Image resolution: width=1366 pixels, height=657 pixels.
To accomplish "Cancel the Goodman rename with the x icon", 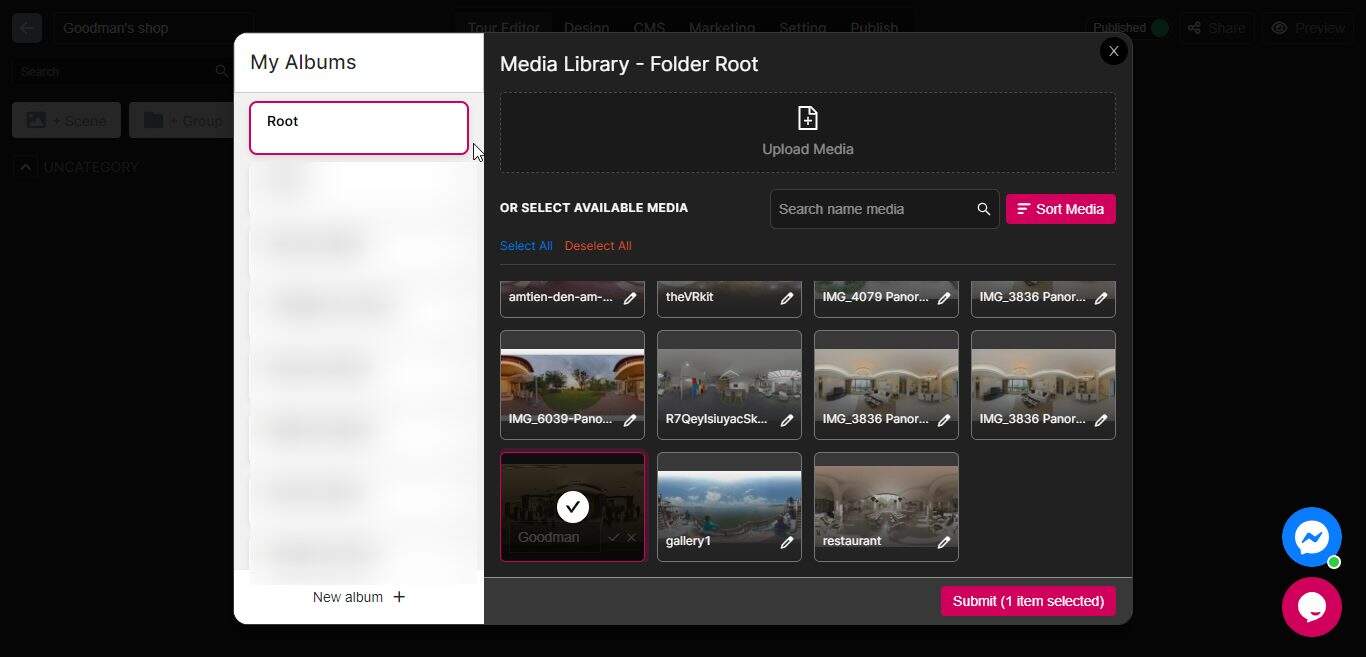I will point(631,538).
